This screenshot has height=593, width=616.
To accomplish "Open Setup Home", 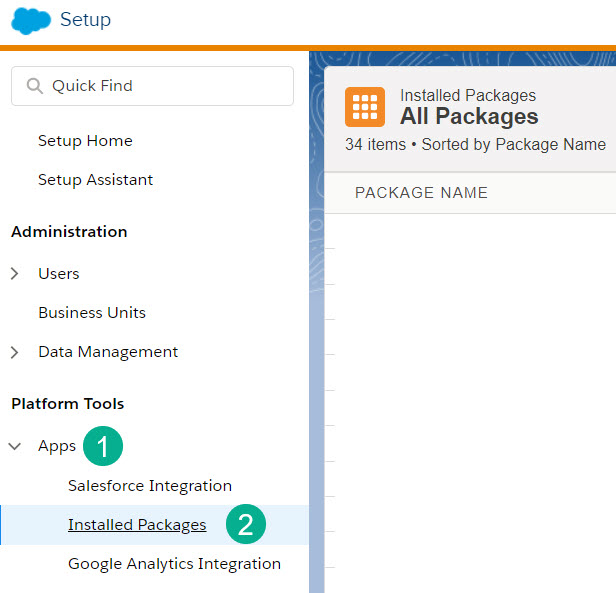I will (x=85, y=141).
